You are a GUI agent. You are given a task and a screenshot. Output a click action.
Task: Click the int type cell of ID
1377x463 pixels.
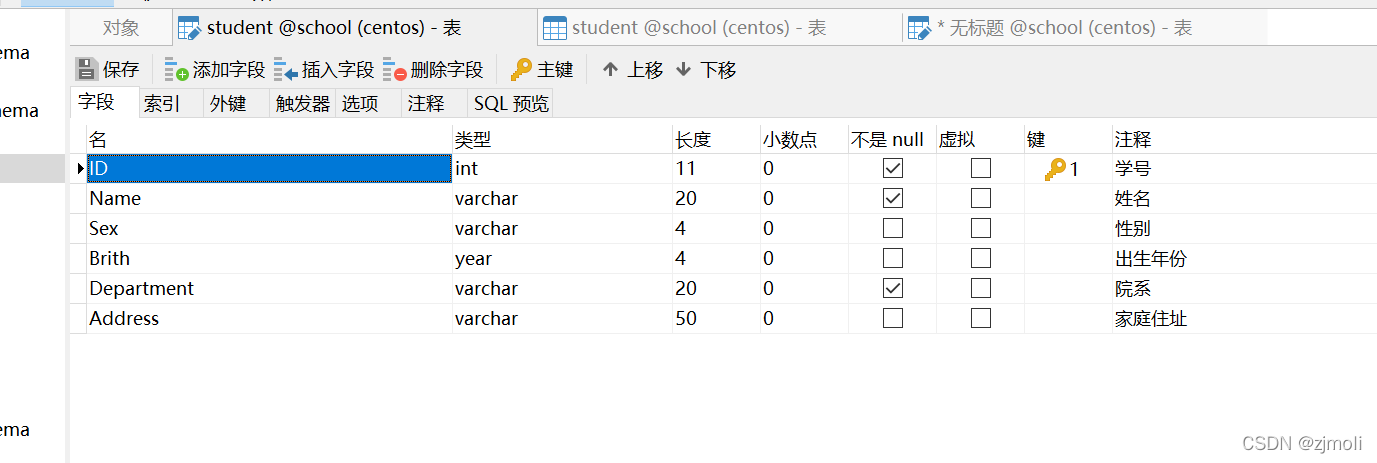[562, 169]
